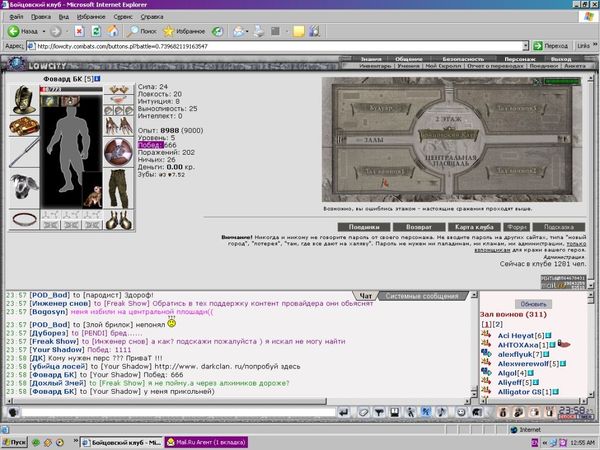Click the golden bracers equipment slot

(24, 126)
